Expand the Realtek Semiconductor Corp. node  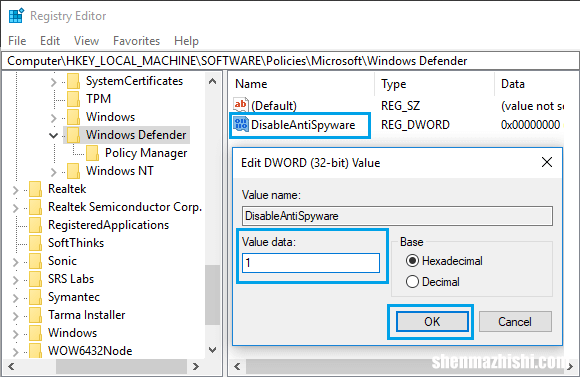(x=16, y=208)
